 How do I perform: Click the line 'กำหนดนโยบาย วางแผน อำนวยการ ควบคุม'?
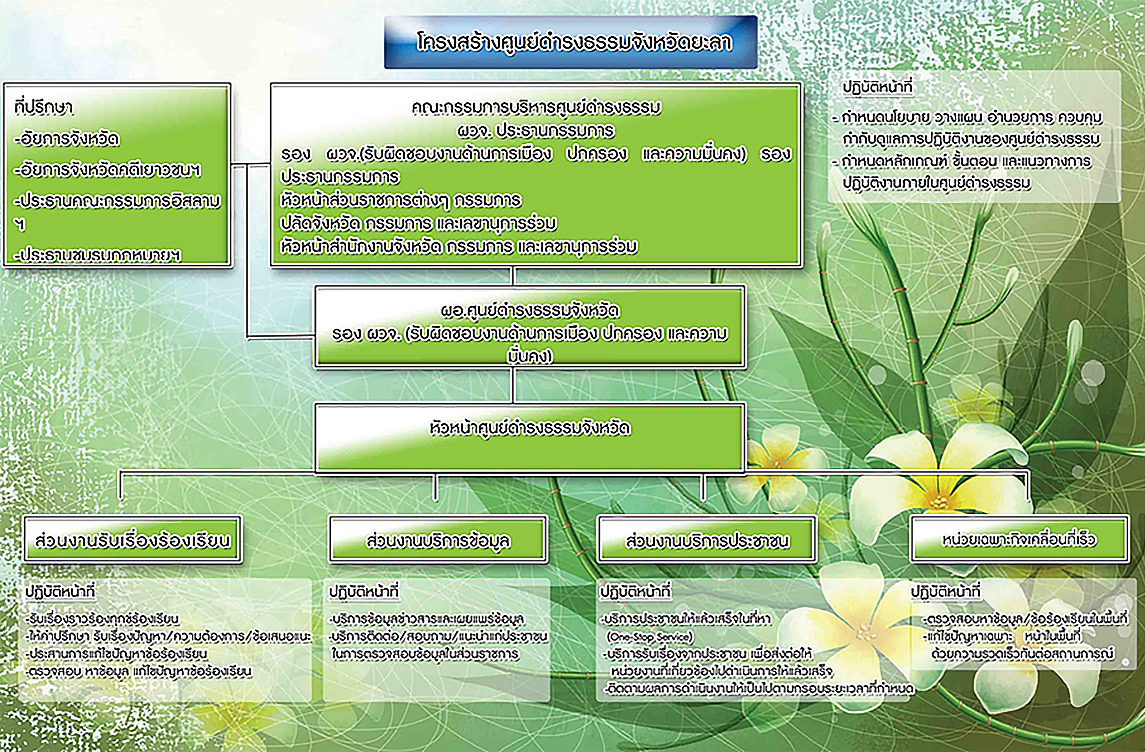(968, 117)
